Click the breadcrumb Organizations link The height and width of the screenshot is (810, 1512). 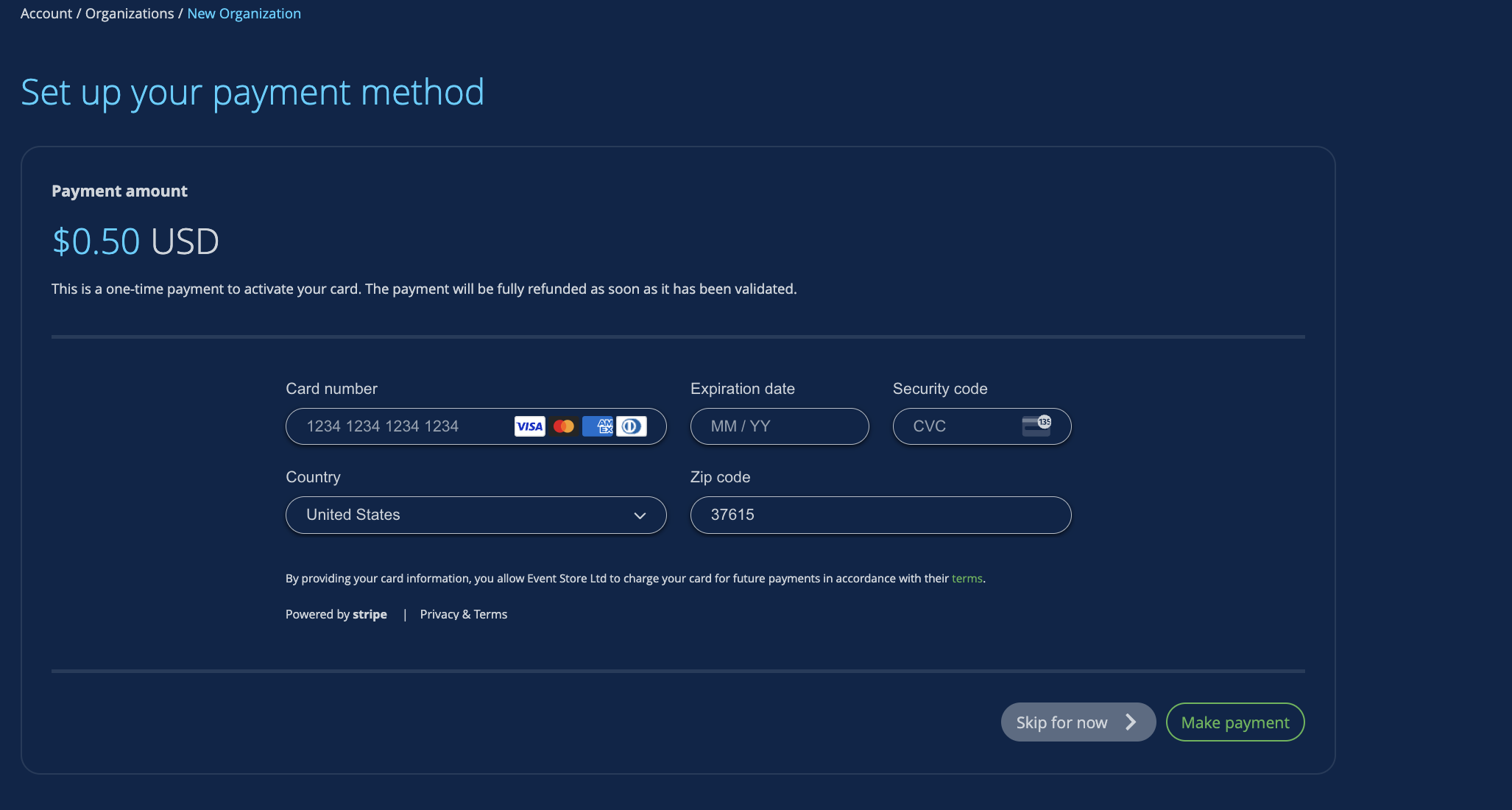(x=129, y=13)
